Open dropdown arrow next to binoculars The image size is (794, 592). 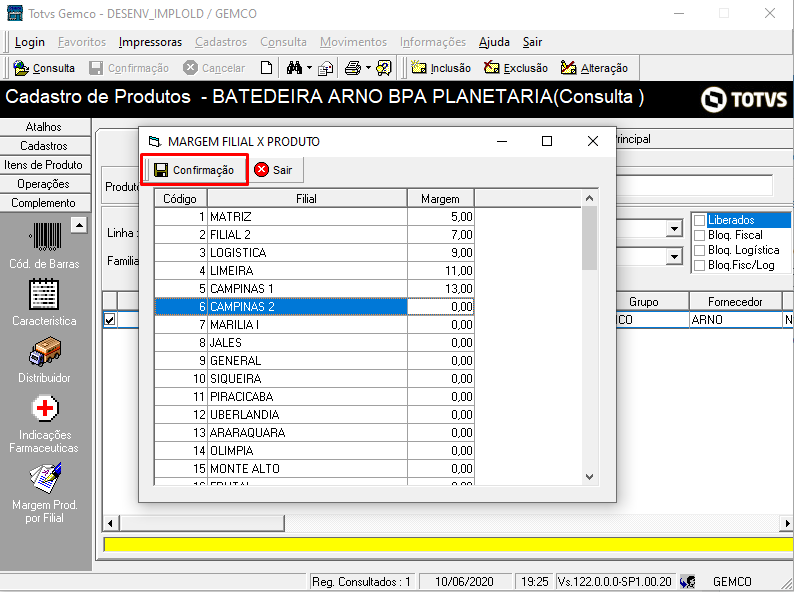[309, 68]
